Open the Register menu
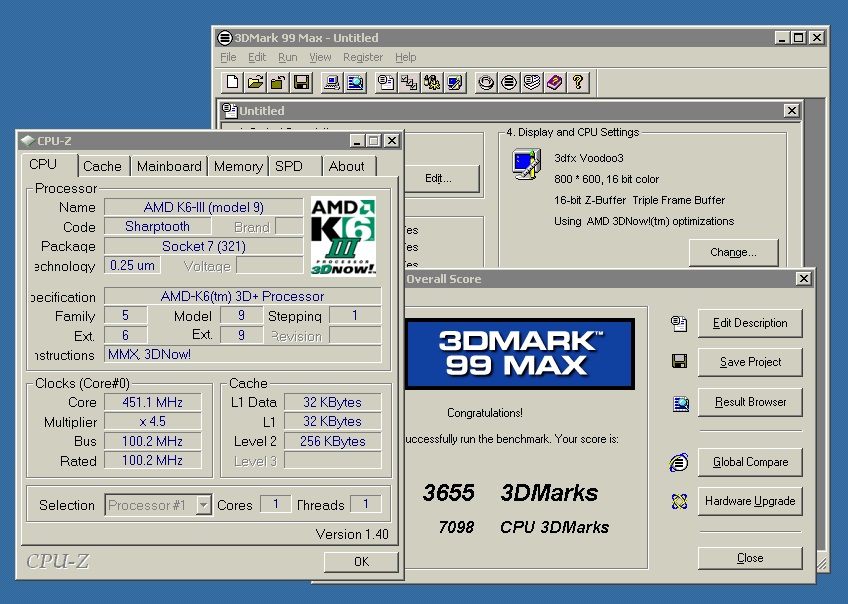 click(x=362, y=57)
